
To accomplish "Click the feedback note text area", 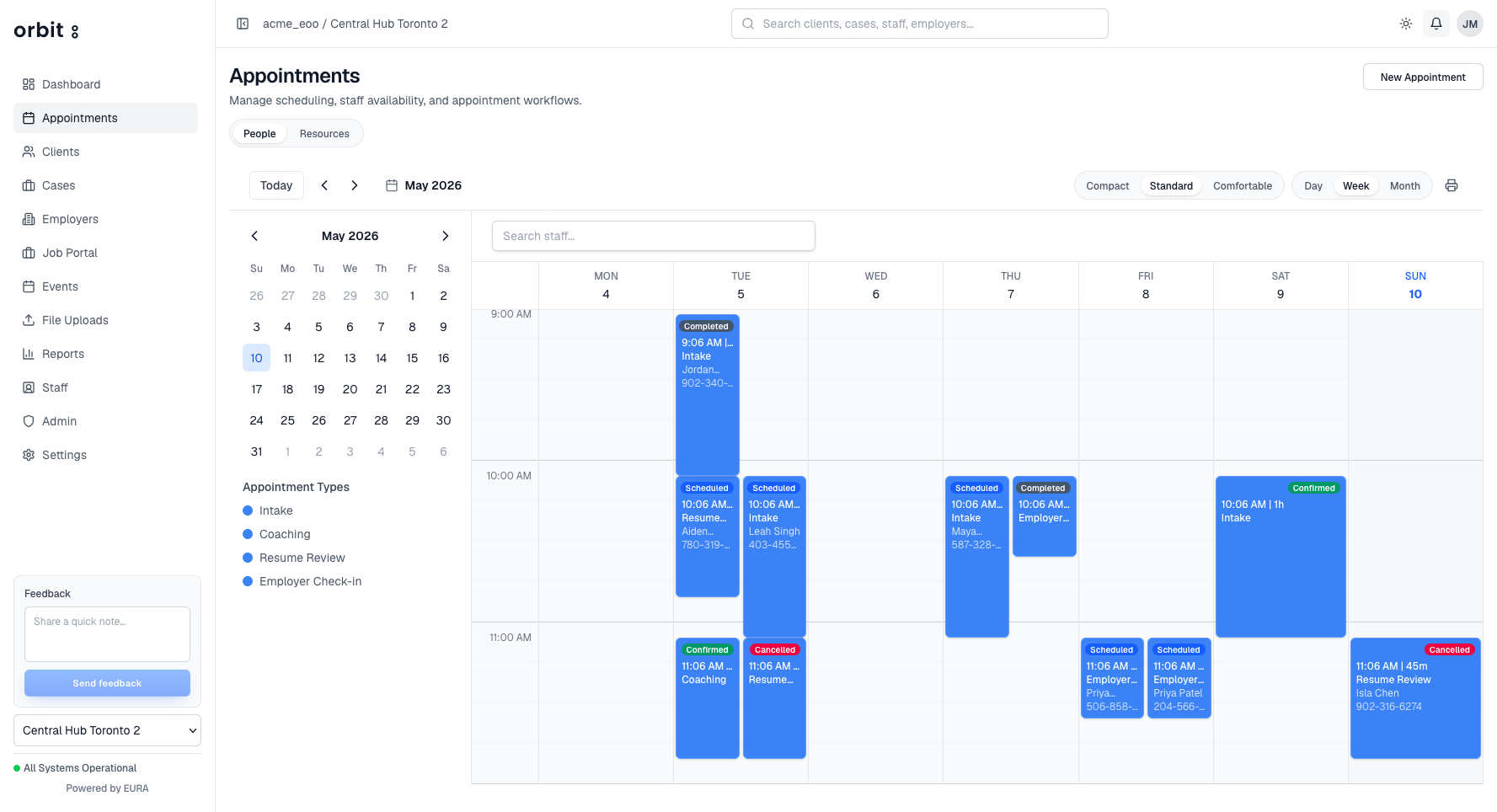I will coord(107,634).
